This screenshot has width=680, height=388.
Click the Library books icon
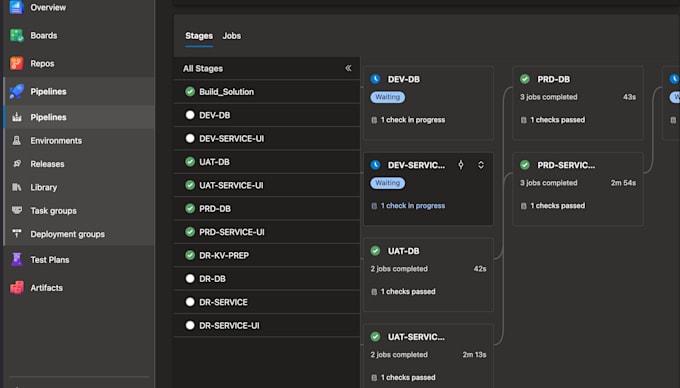click(16, 187)
